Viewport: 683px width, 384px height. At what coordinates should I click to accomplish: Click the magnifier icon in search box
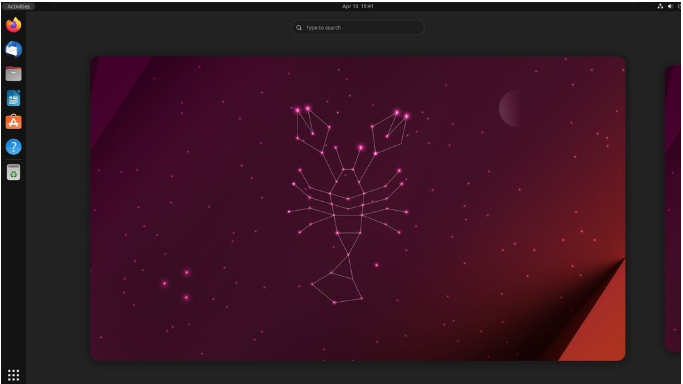[x=299, y=27]
